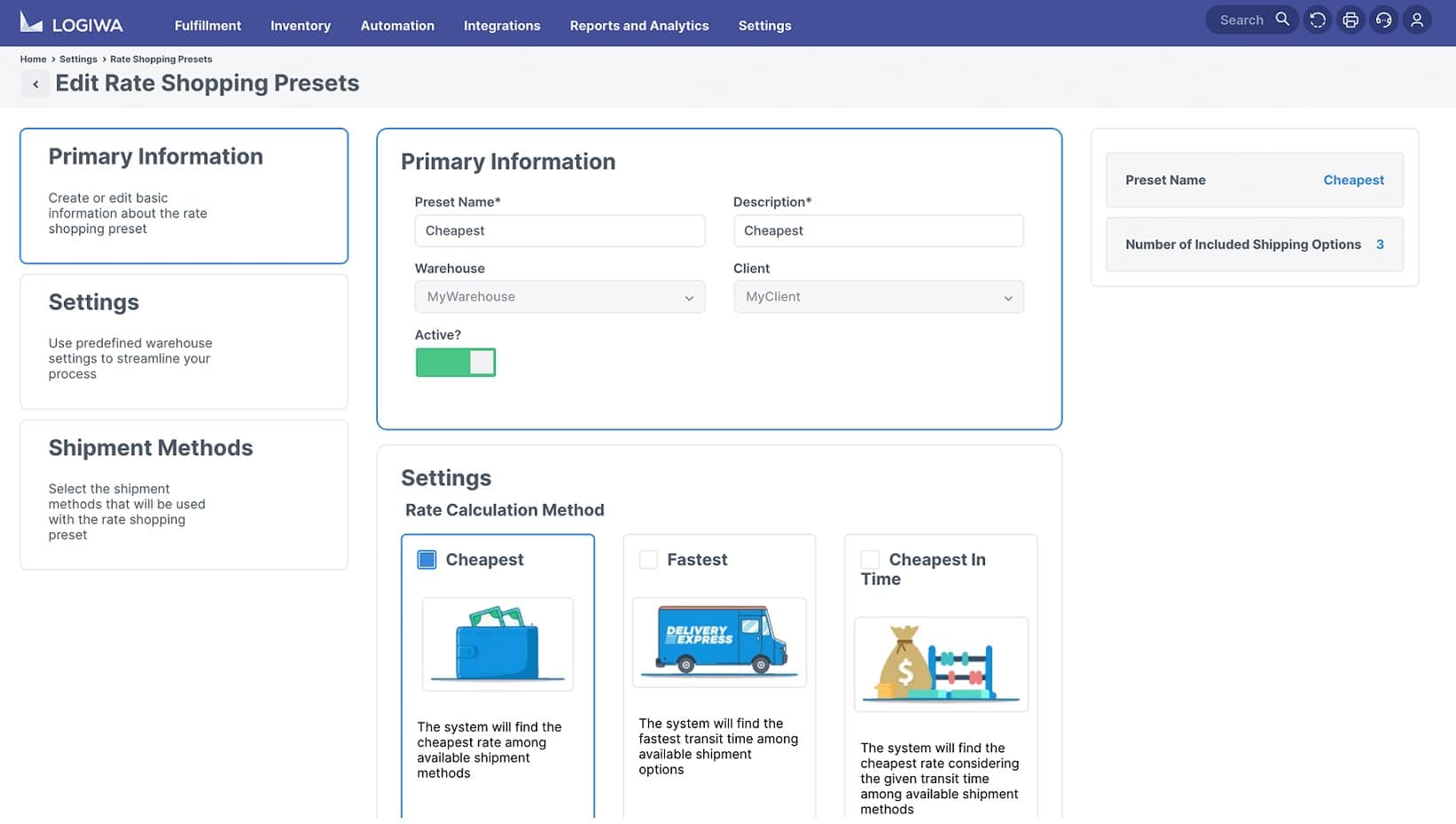
Task: Check the Fastest checkbox
Action: pyautogui.click(x=648, y=560)
